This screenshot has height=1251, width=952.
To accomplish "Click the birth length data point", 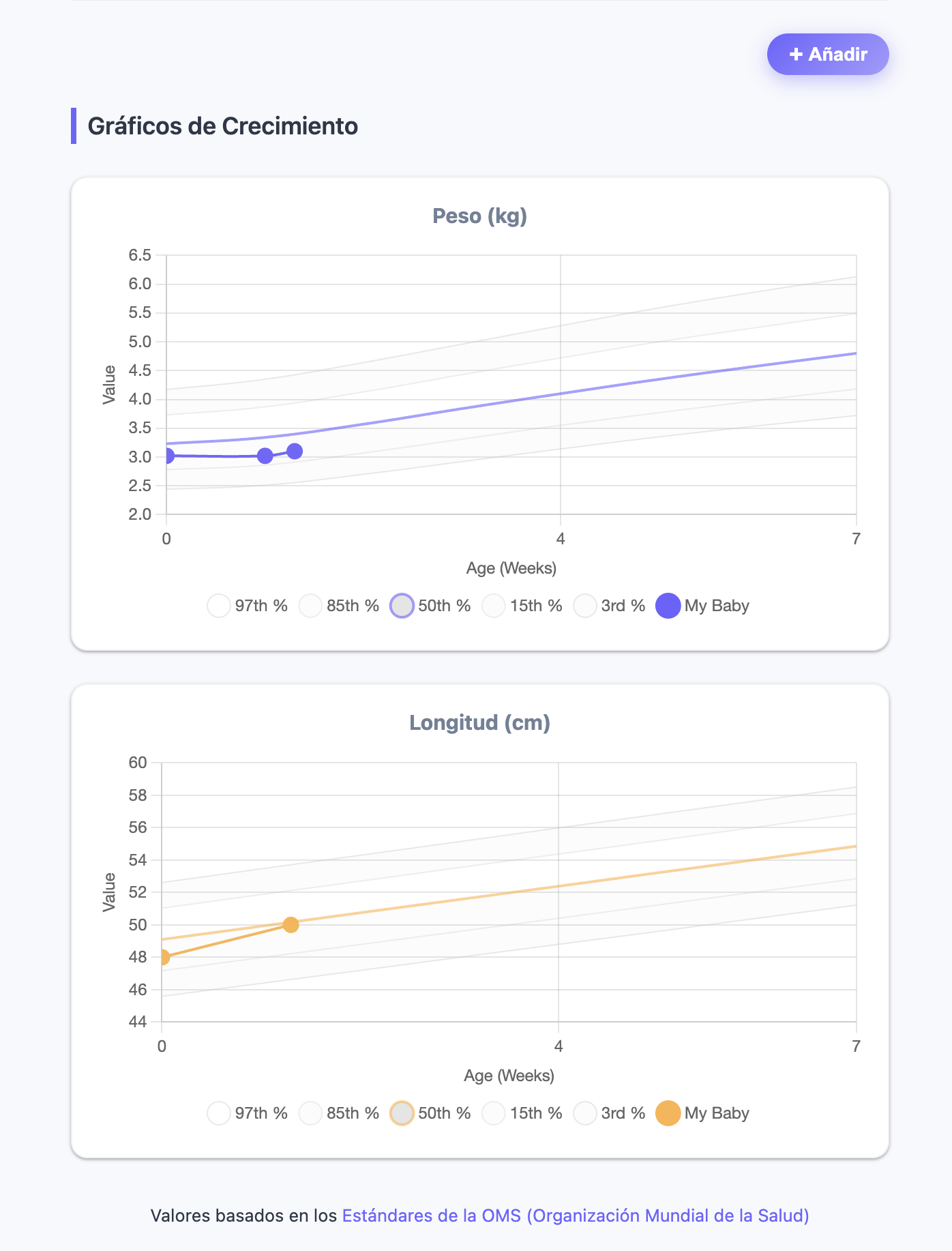I will (x=163, y=957).
